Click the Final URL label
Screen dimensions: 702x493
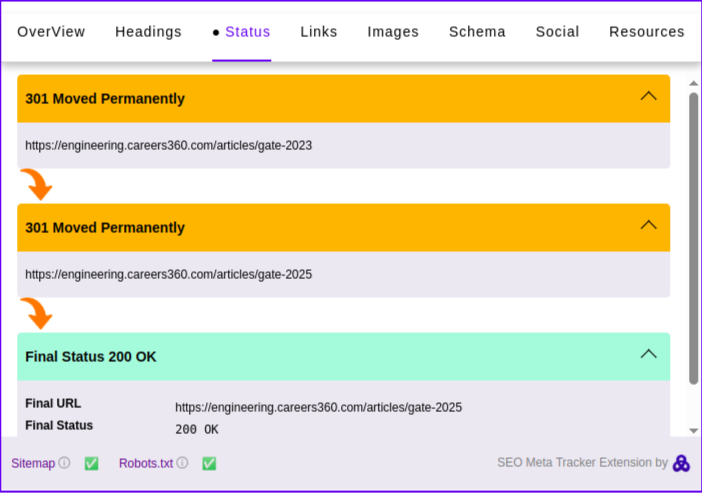coord(53,403)
